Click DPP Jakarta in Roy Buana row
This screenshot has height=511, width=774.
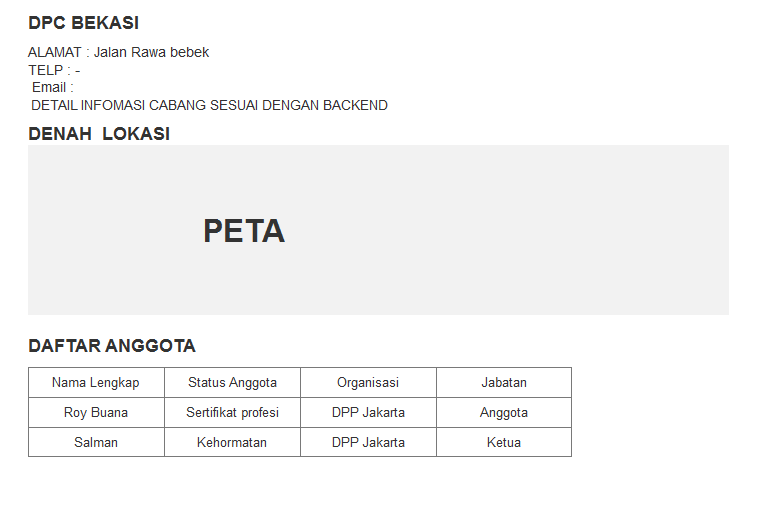[x=368, y=412]
